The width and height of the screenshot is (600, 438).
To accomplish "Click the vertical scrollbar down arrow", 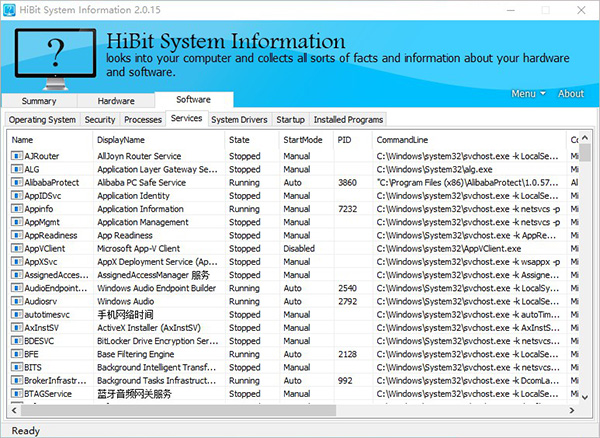I will (x=585, y=397).
